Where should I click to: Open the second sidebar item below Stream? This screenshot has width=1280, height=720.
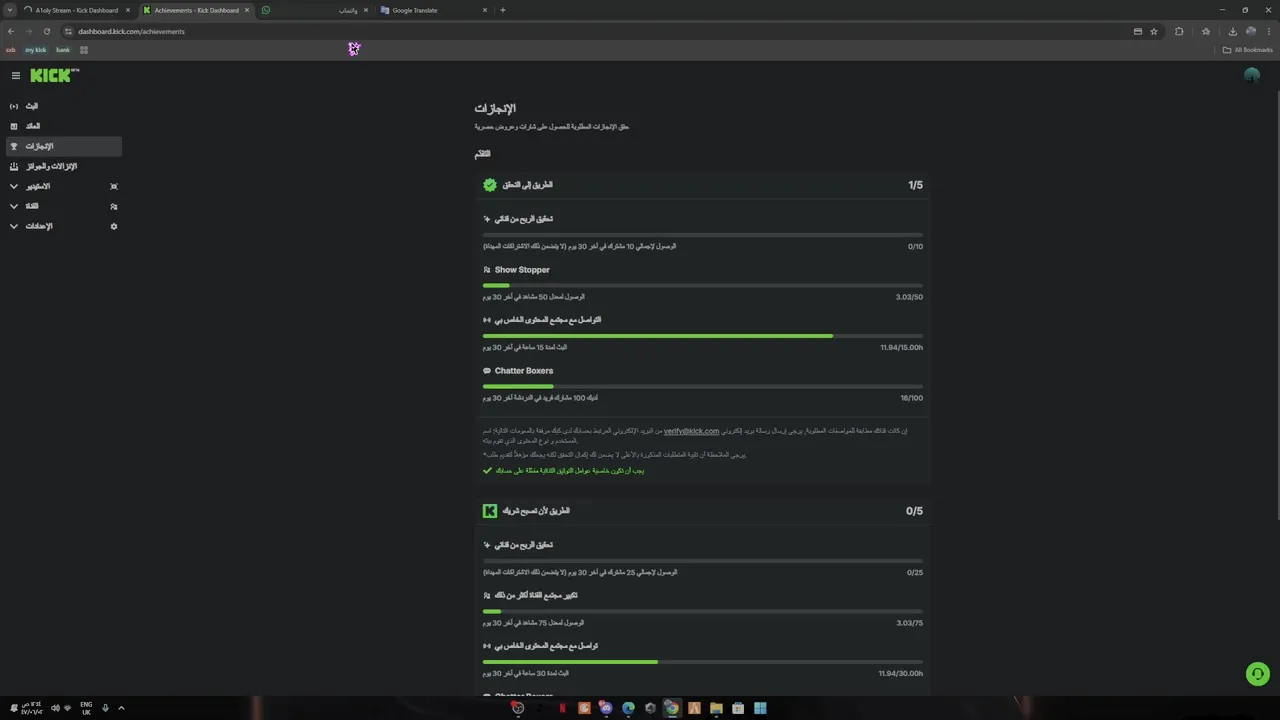62,126
